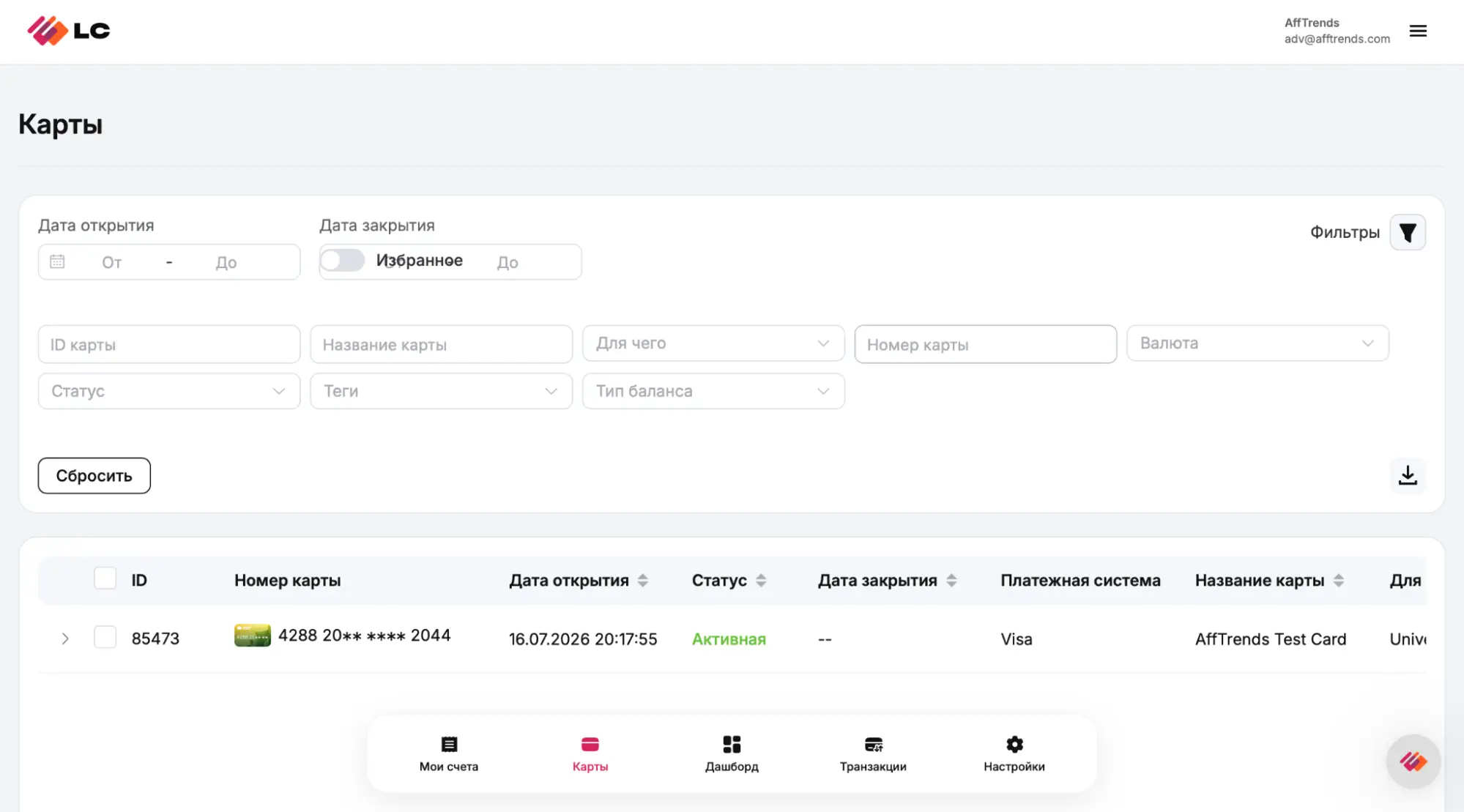
Task: Switch to Мои счета tab
Action: [x=449, y=754]
